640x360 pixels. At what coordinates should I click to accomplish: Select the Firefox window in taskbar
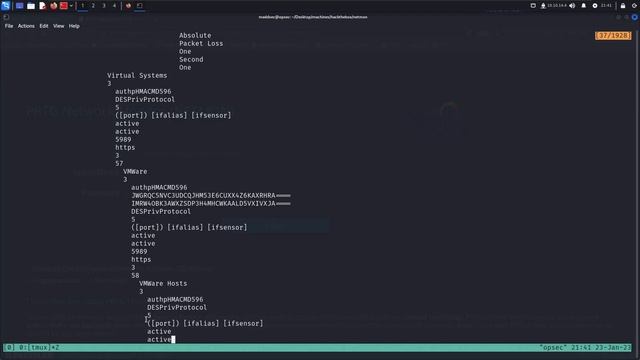click(x=129, y=6)
